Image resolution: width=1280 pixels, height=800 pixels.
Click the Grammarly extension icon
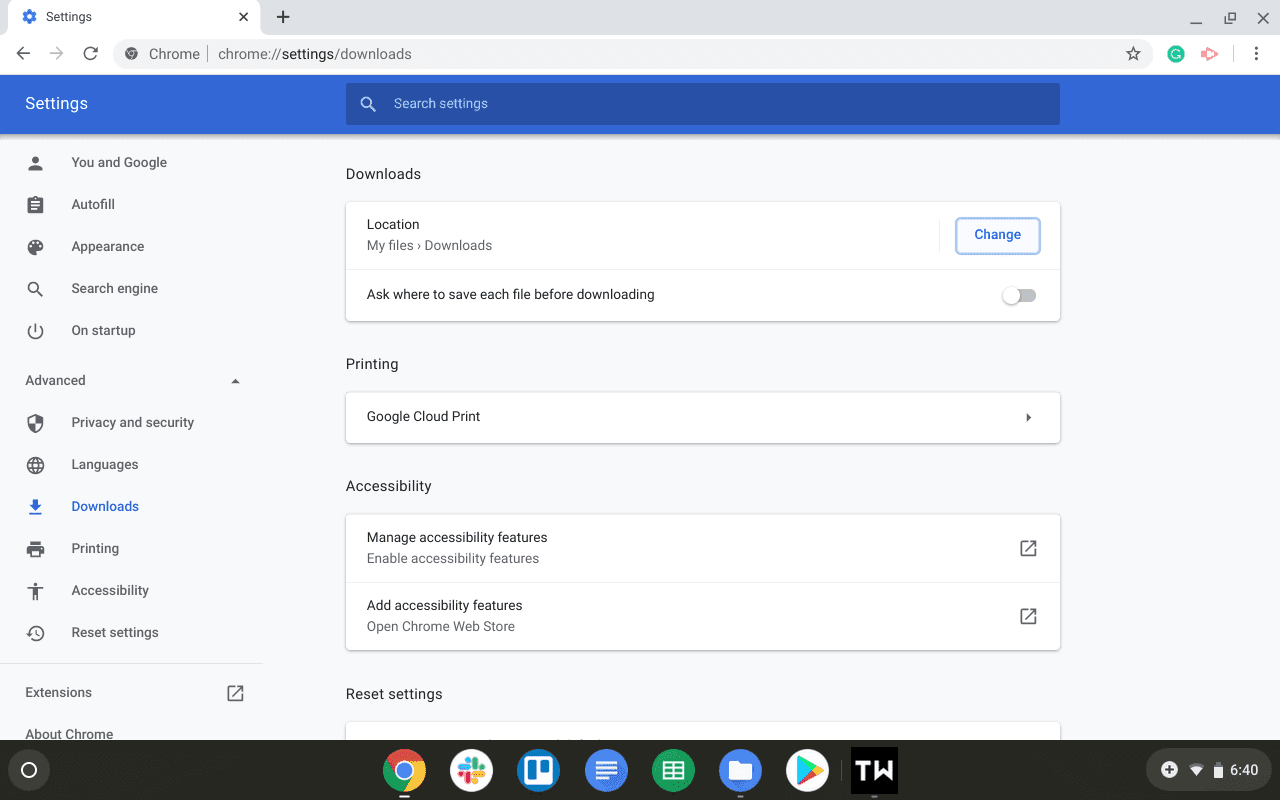pos(1175,53)
